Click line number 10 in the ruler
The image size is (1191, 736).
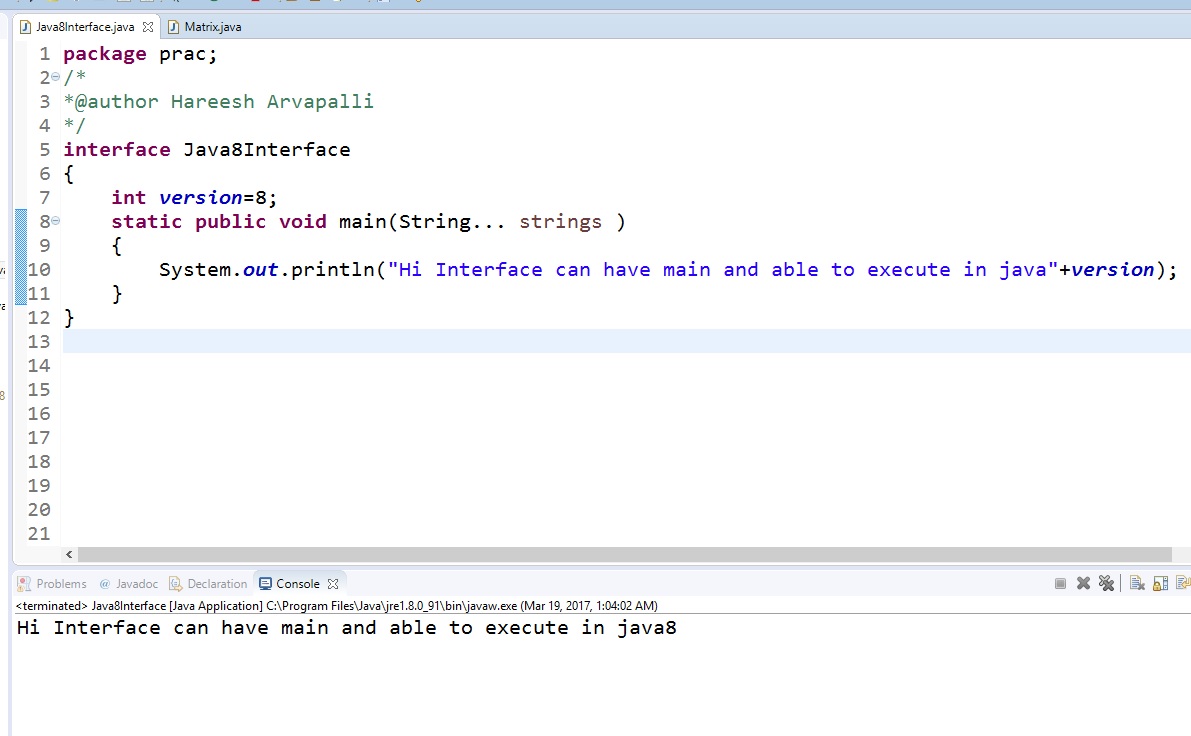pyautogui.click(x=38, y=269)
